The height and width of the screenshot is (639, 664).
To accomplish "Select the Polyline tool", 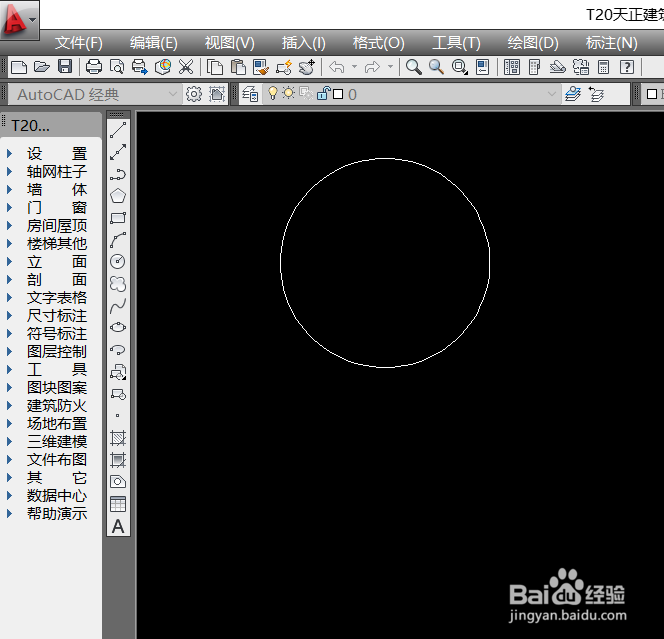I will (x=118, y=174).
